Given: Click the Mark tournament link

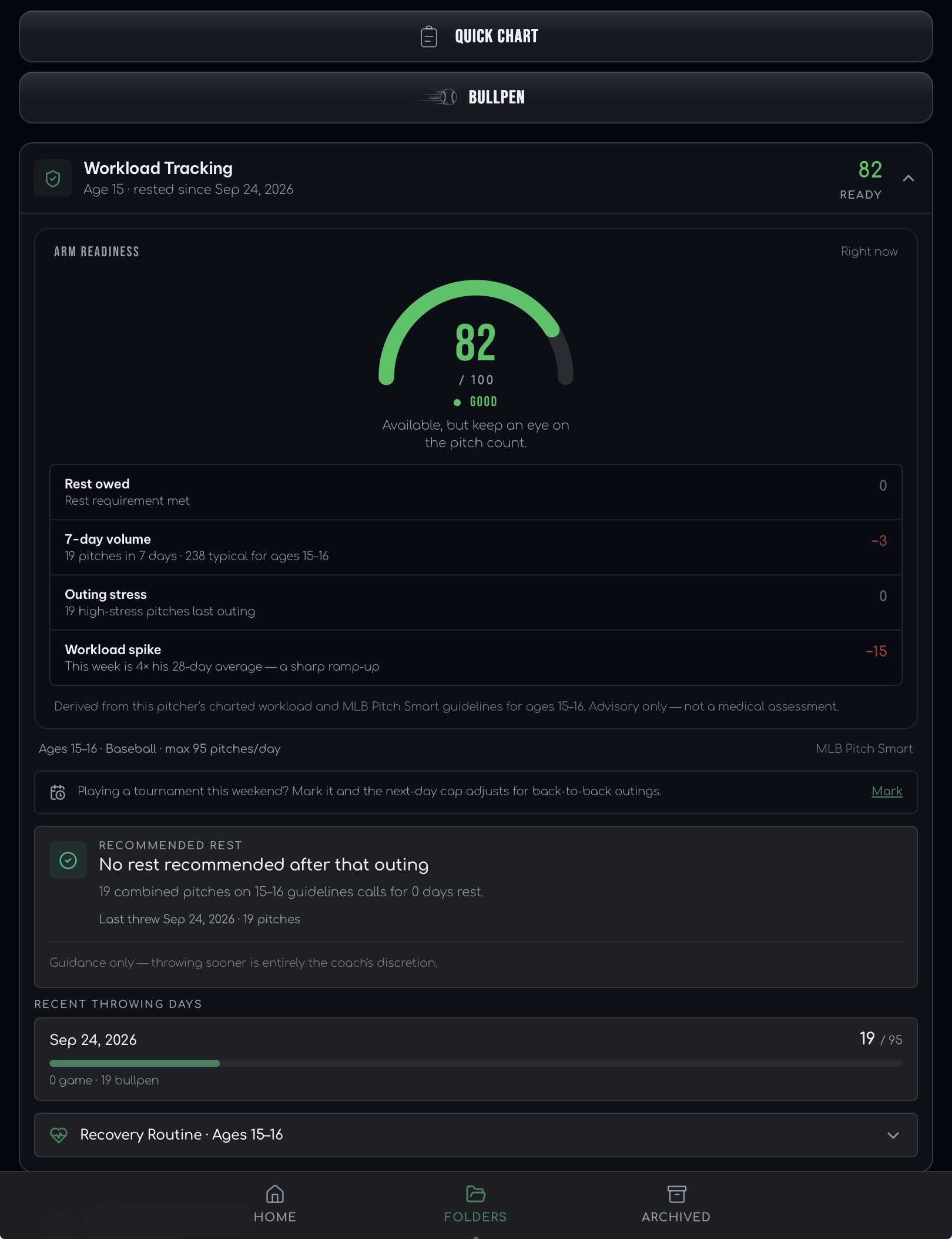Looking at the screenshot, I should [x=886, y=791].
